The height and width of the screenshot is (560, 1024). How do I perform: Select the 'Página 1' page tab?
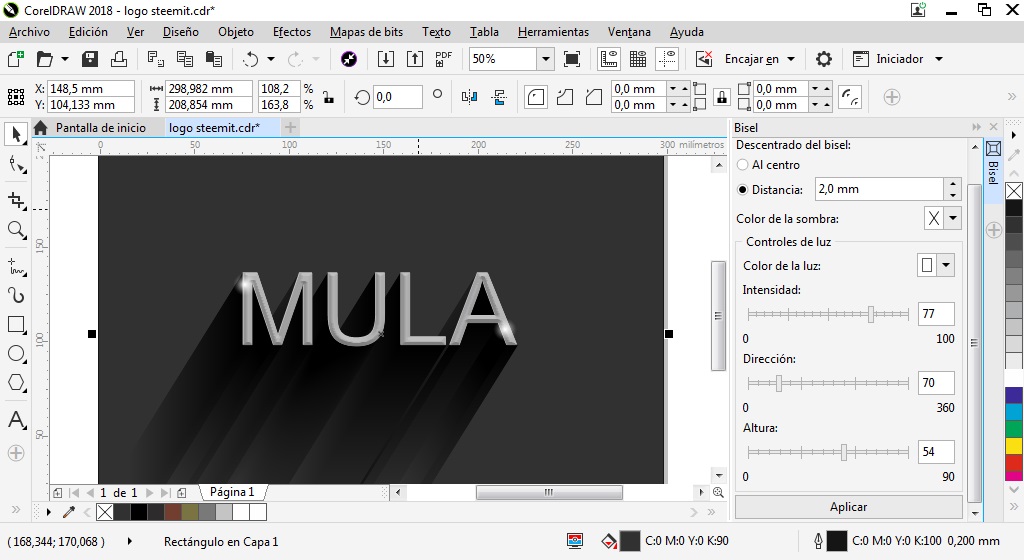tap(232, 492)
